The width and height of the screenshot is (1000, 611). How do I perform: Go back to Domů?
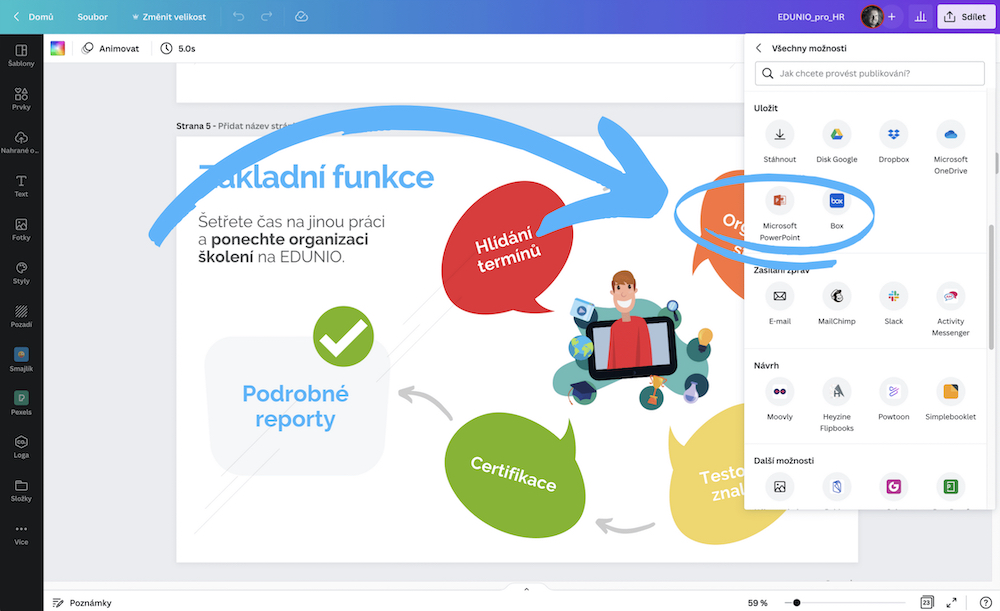click(x=34, y=17)
